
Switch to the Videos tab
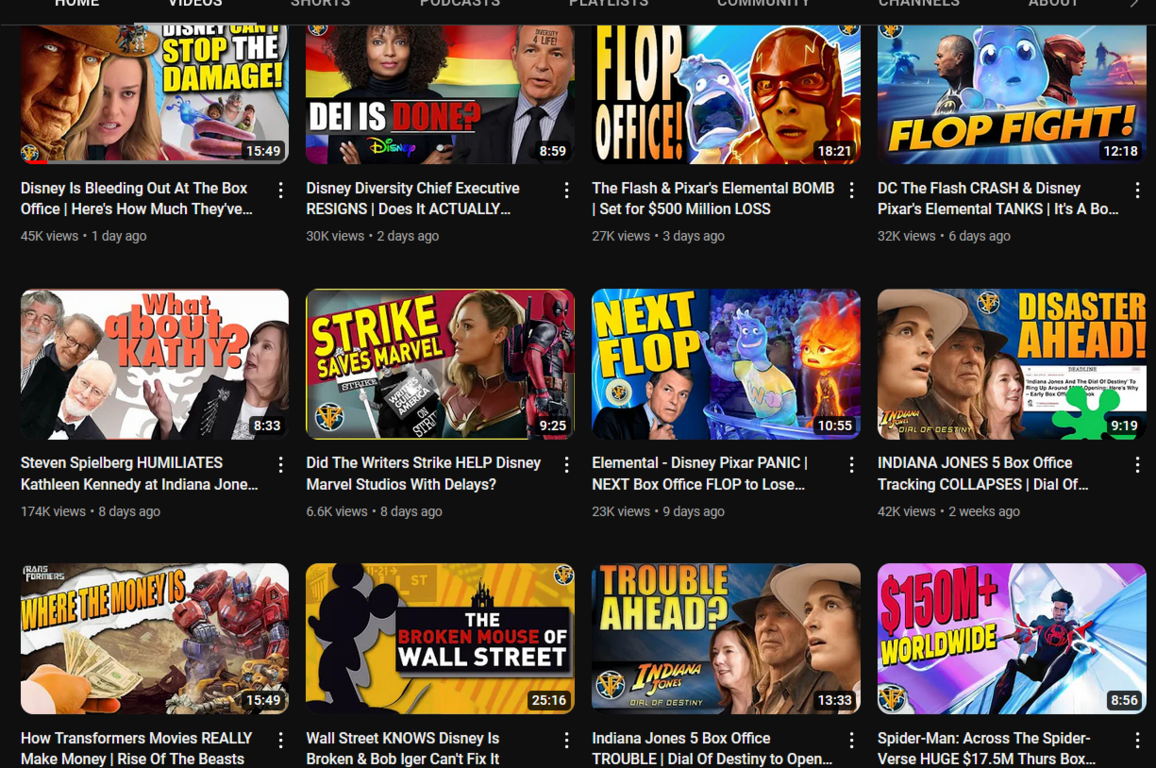(x=195, y=4)
